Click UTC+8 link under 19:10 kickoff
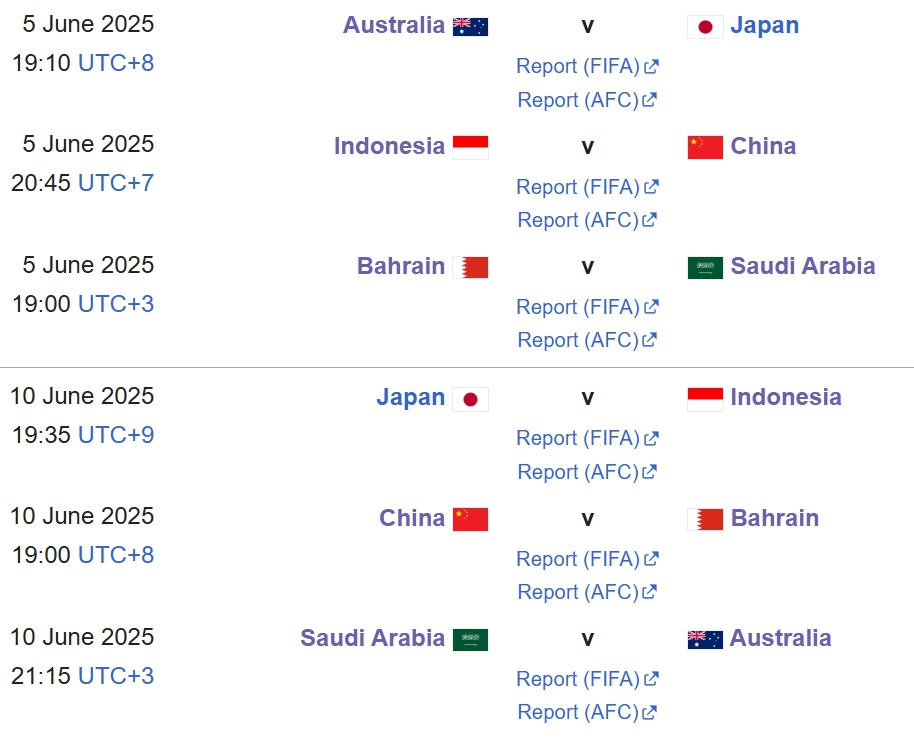This screenshot has height=748, width=914. [116, 63]
